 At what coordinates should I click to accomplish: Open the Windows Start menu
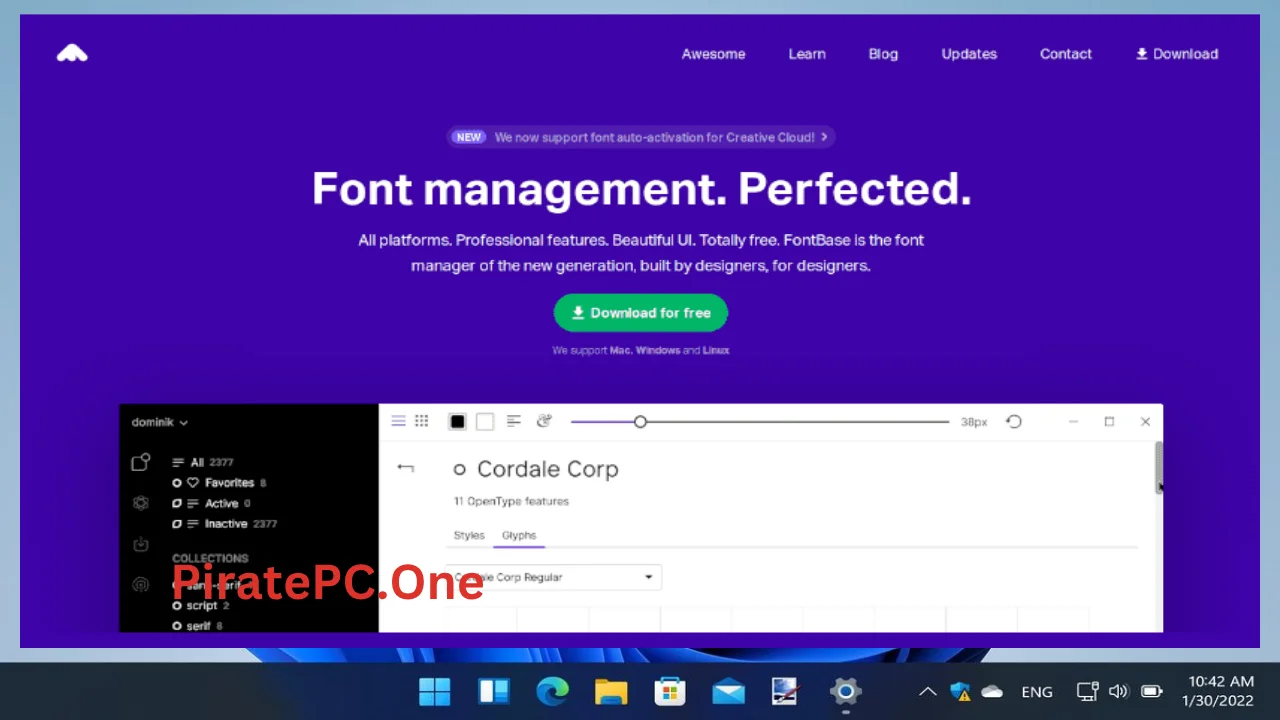point(434,691)
